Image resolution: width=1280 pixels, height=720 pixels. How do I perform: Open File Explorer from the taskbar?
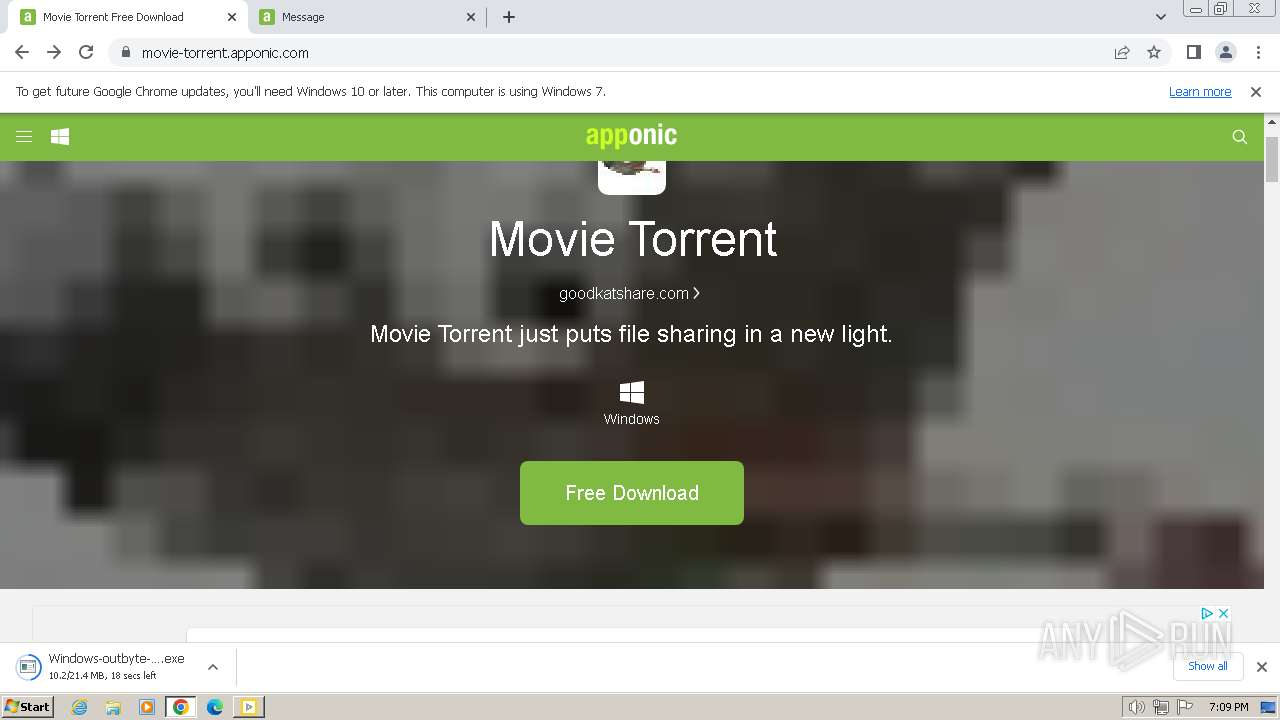[x=113, y=707]
